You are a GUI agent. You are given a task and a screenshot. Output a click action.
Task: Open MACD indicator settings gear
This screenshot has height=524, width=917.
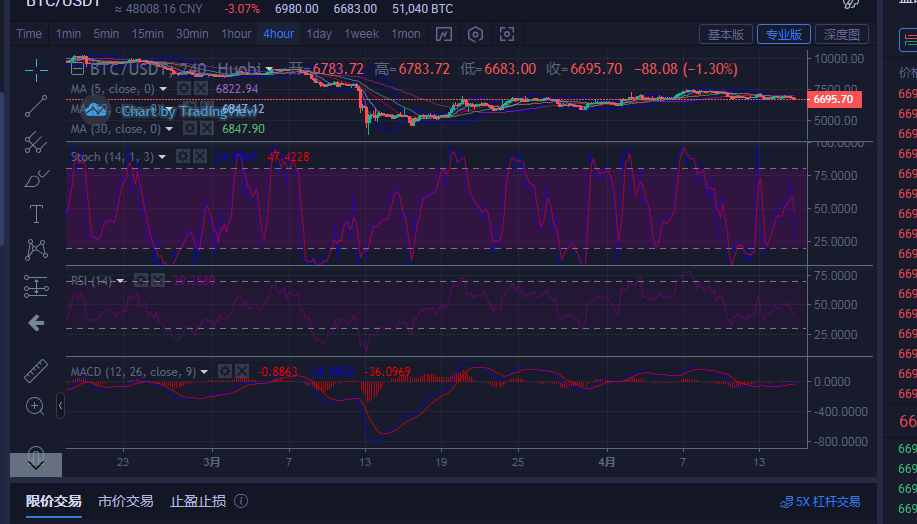point(225,371)
